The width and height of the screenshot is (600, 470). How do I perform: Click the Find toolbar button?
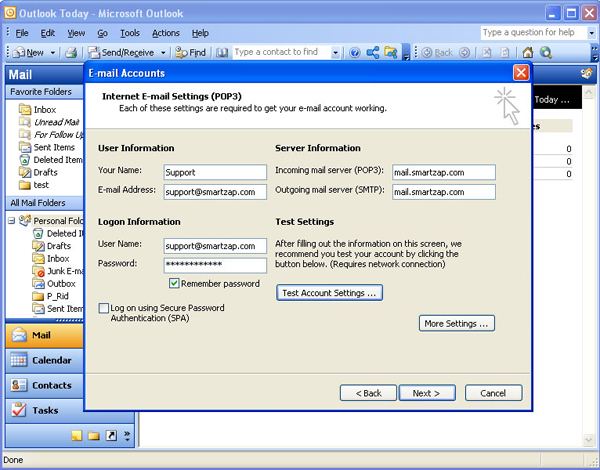[191, 52]
